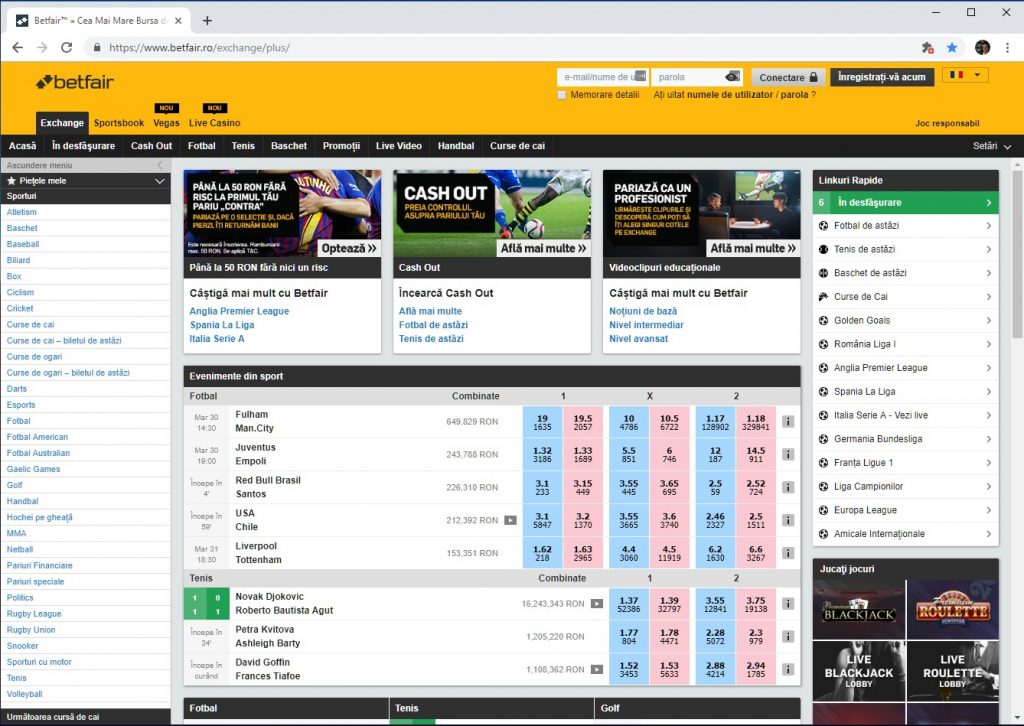Open the Snooker sidebar link
This screenshot has height=726, width=1024.
click(22, 646)
